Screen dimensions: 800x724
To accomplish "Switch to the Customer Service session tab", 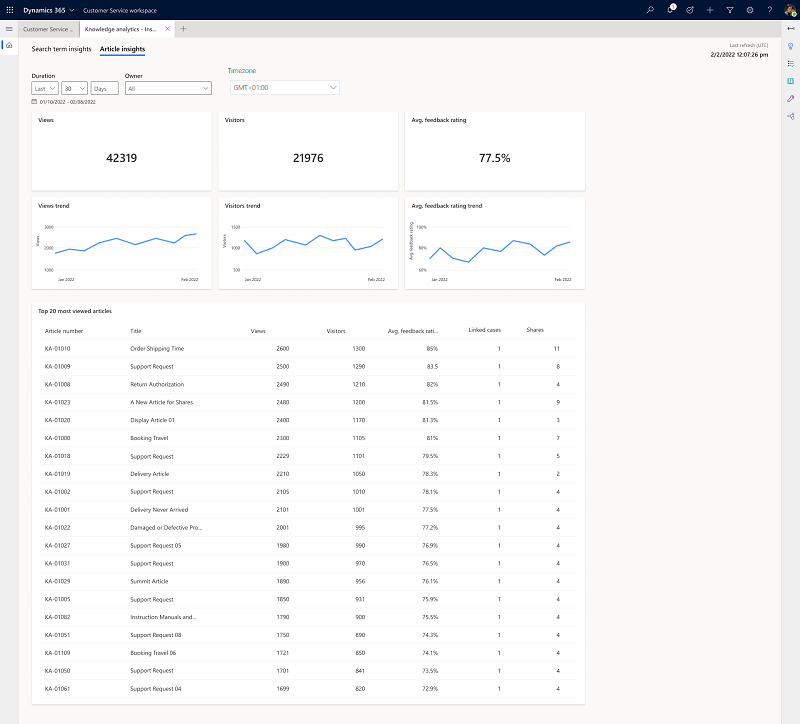I will point(48,29).
